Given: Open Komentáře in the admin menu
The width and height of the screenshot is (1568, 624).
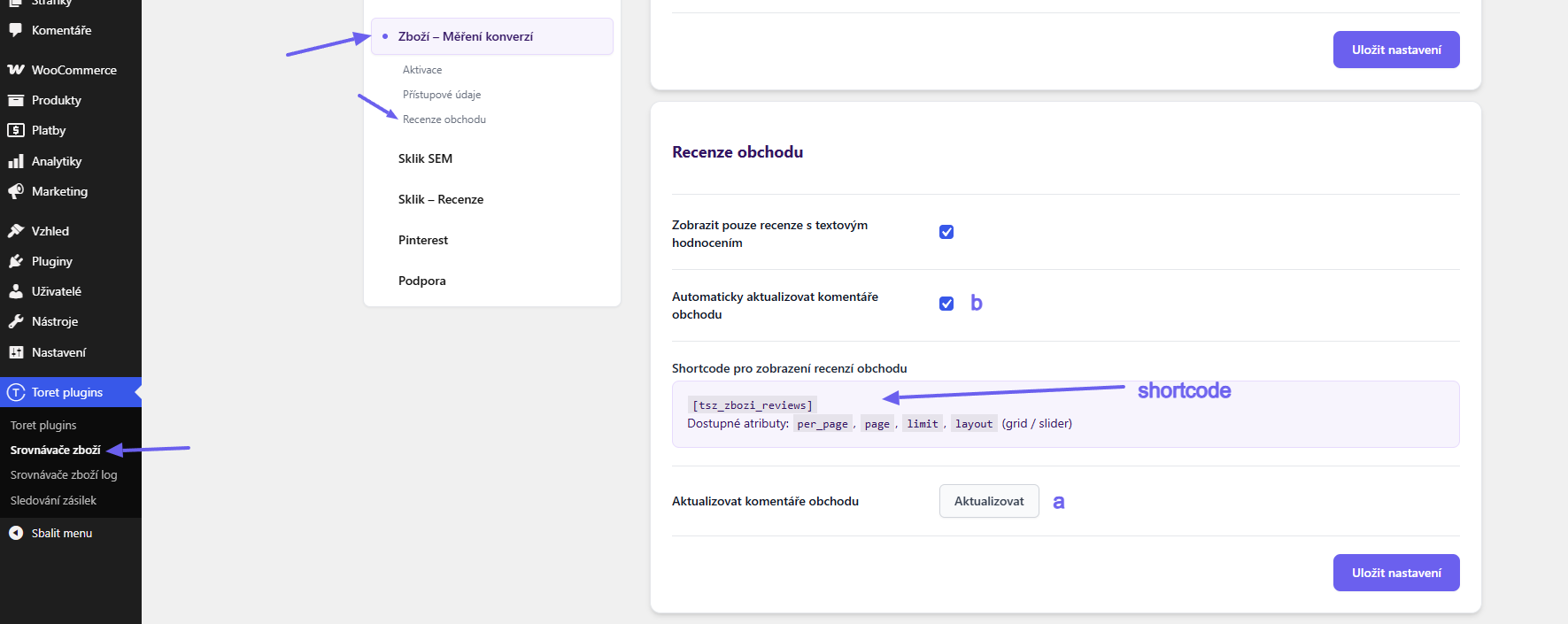Looking at the screenshot, I should pos(61,30).
